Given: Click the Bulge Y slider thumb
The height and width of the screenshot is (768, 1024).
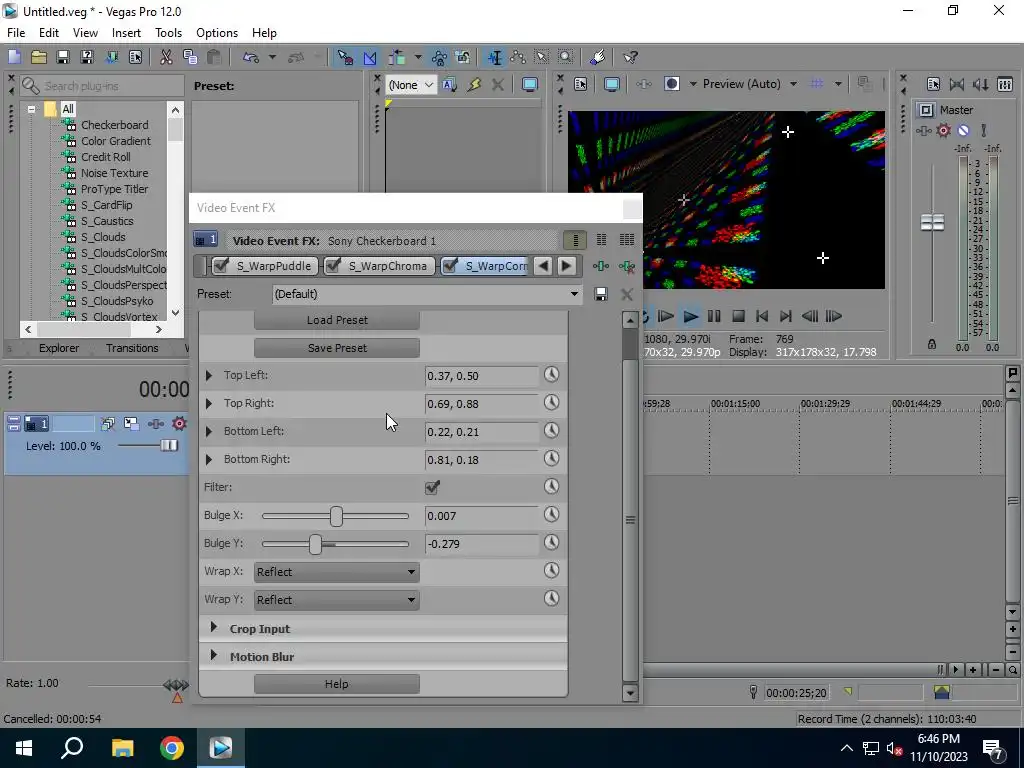Looking at the screenshot, I should (x=315, y=544).
